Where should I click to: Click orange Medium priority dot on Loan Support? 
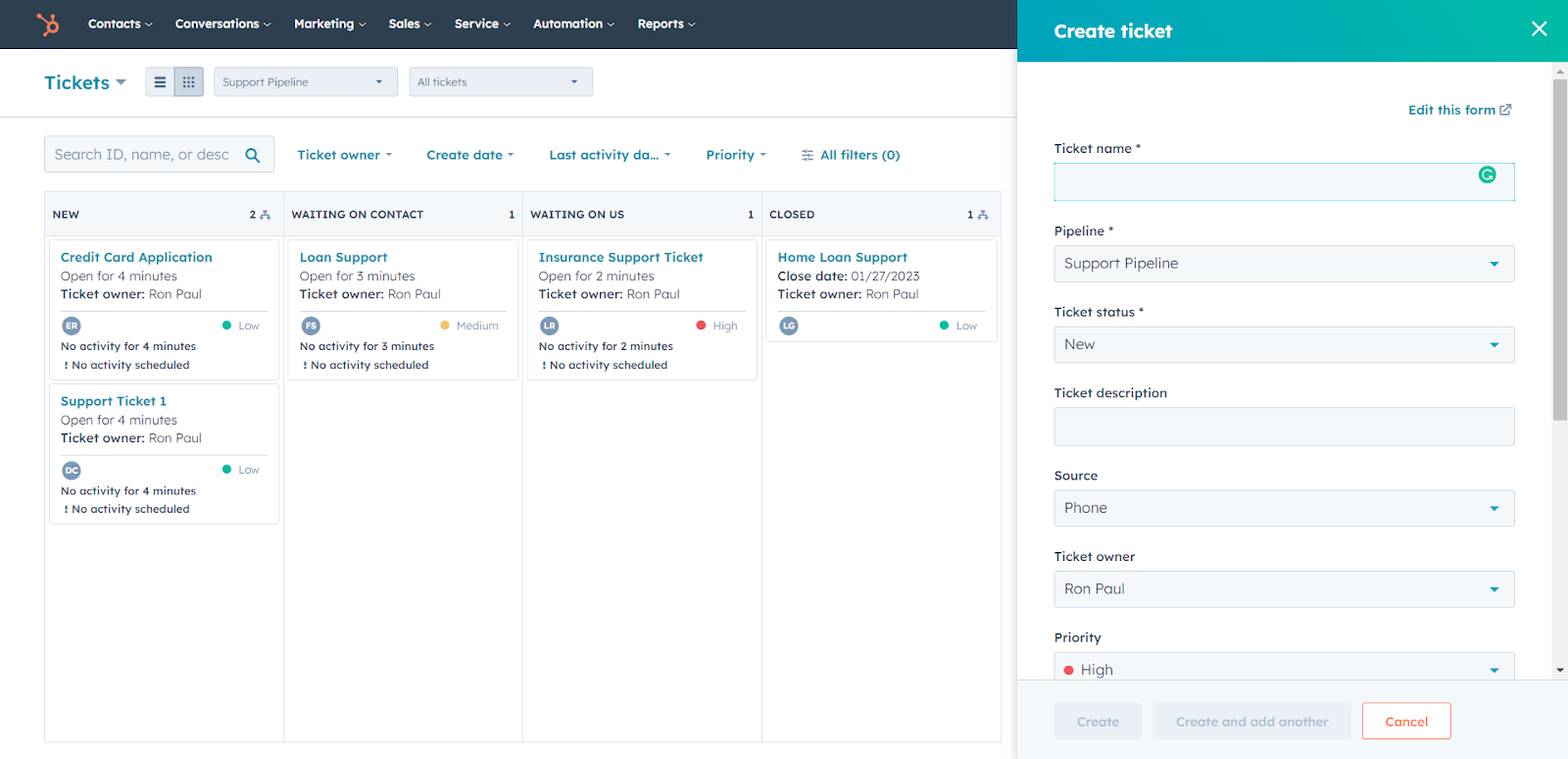tap(445, 326)
